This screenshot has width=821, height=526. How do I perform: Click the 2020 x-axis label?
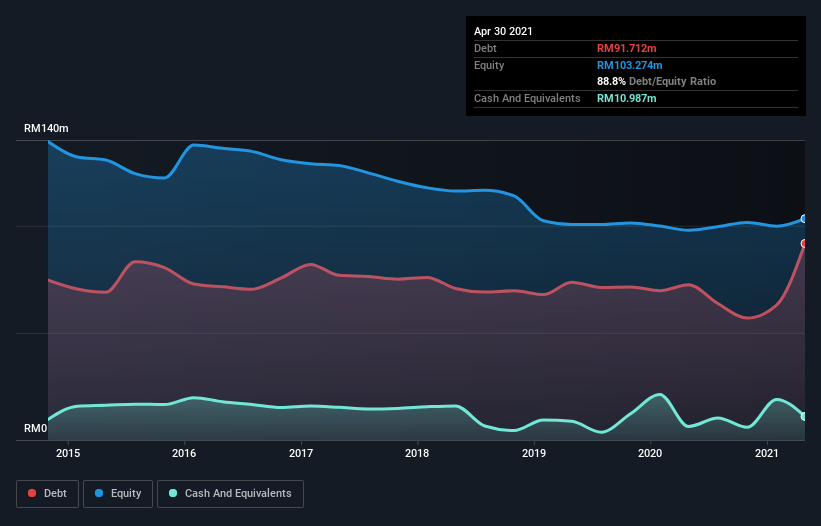(x=650, y=453)
